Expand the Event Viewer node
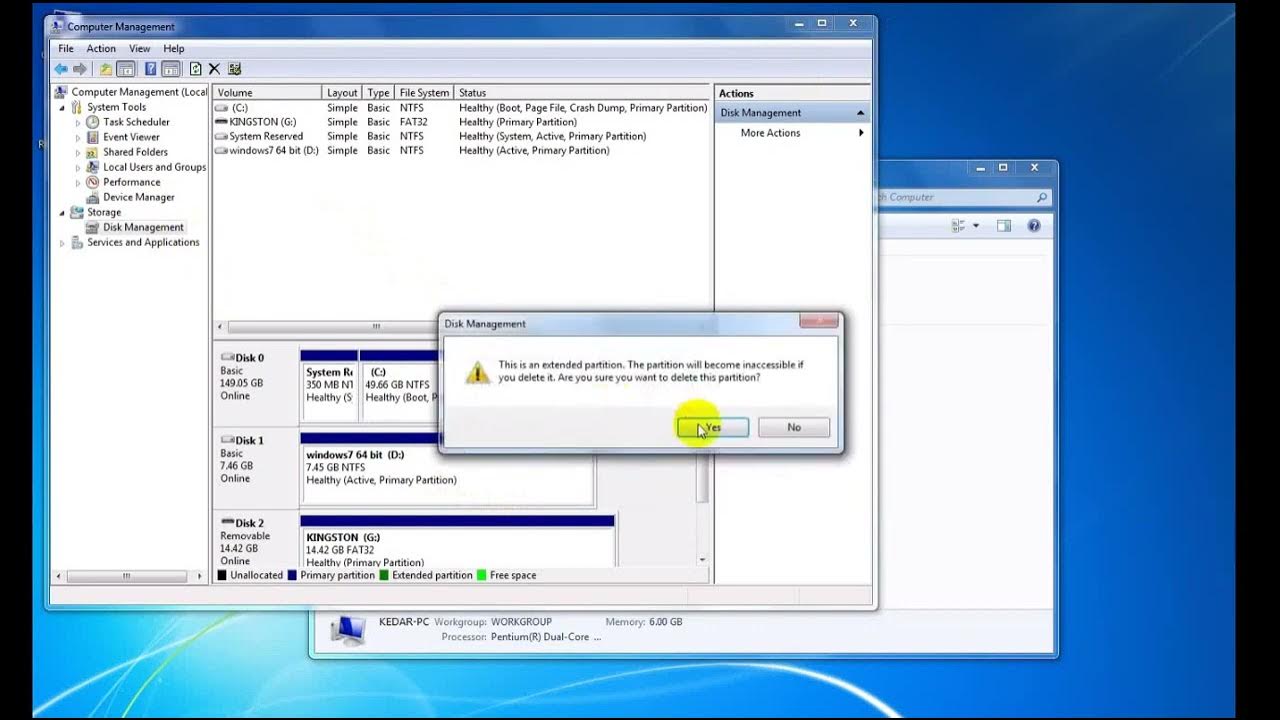 click(x=78, y=137)
